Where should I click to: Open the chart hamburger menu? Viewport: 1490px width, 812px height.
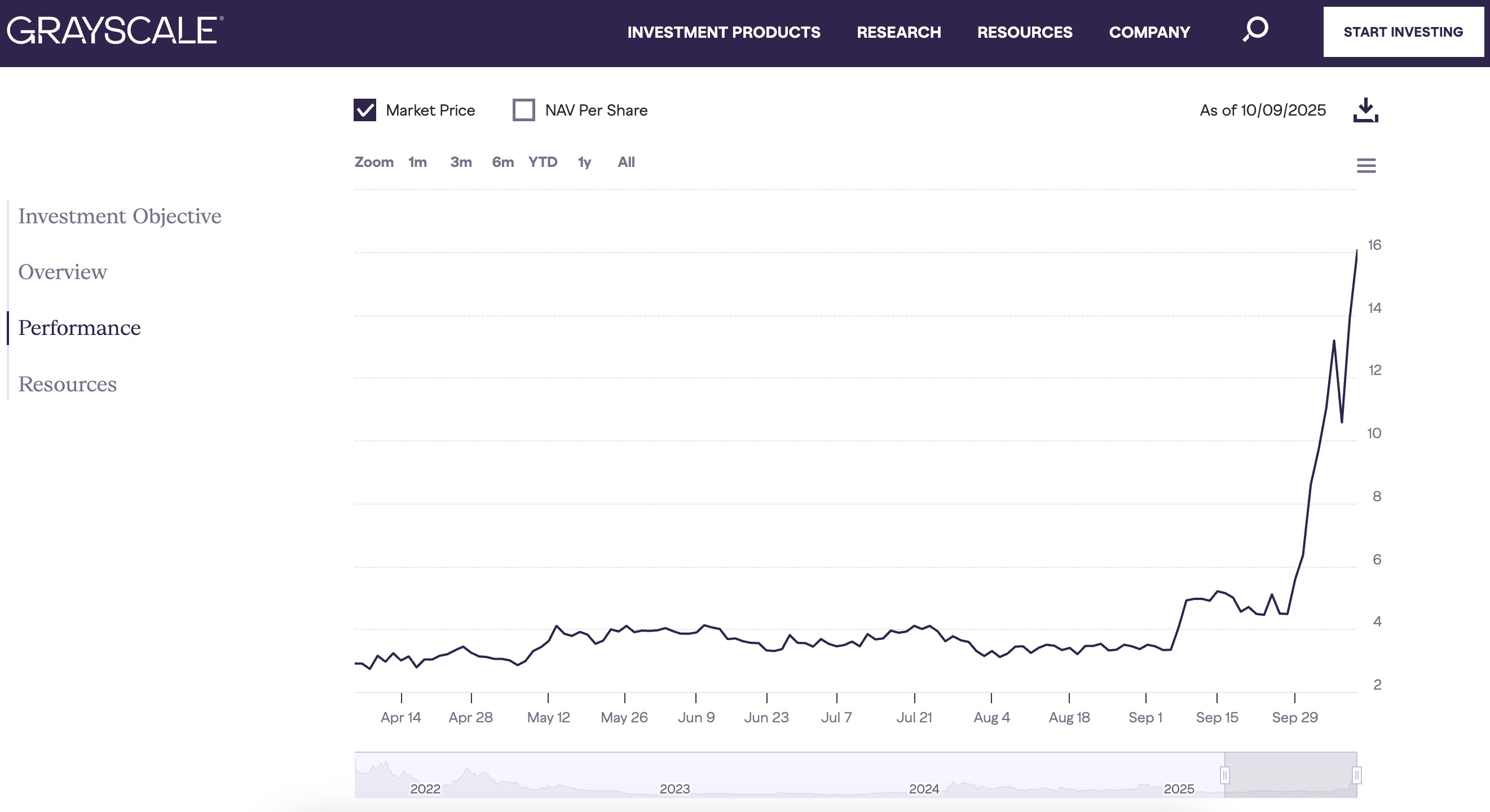[1366, 165]
